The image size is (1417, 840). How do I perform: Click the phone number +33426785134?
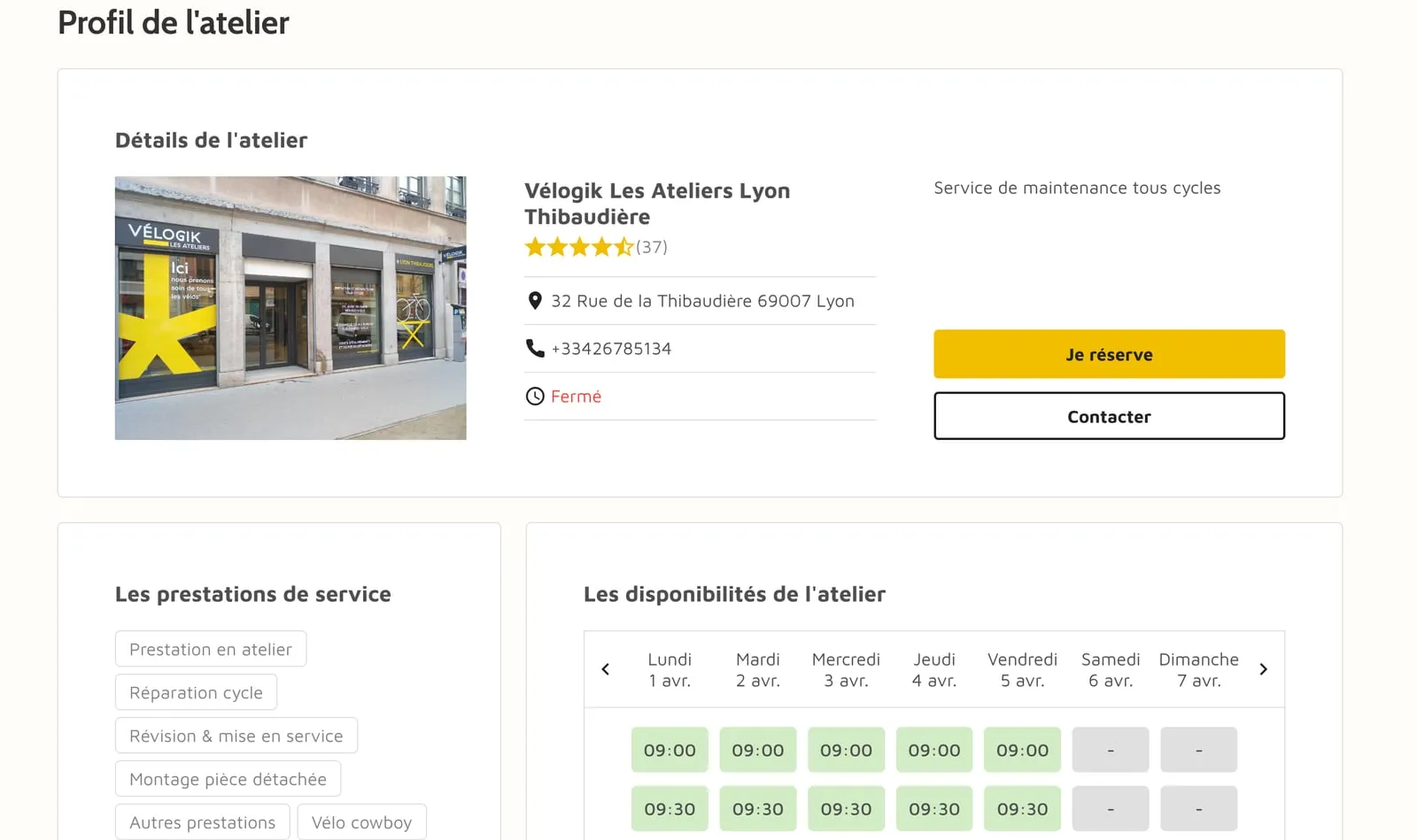(611, 349)
